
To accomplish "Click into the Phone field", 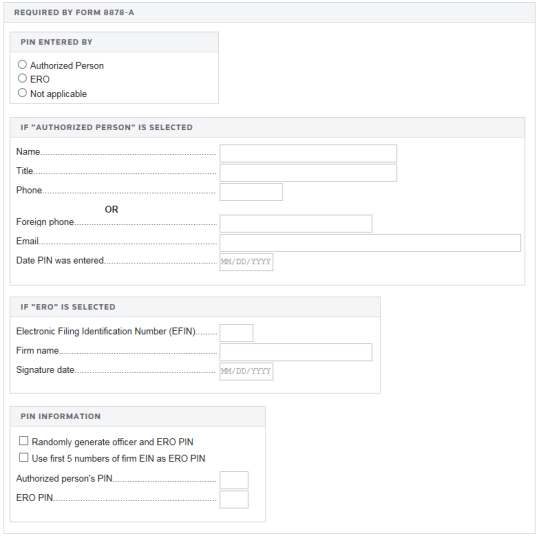I will (x=251, y=192).
